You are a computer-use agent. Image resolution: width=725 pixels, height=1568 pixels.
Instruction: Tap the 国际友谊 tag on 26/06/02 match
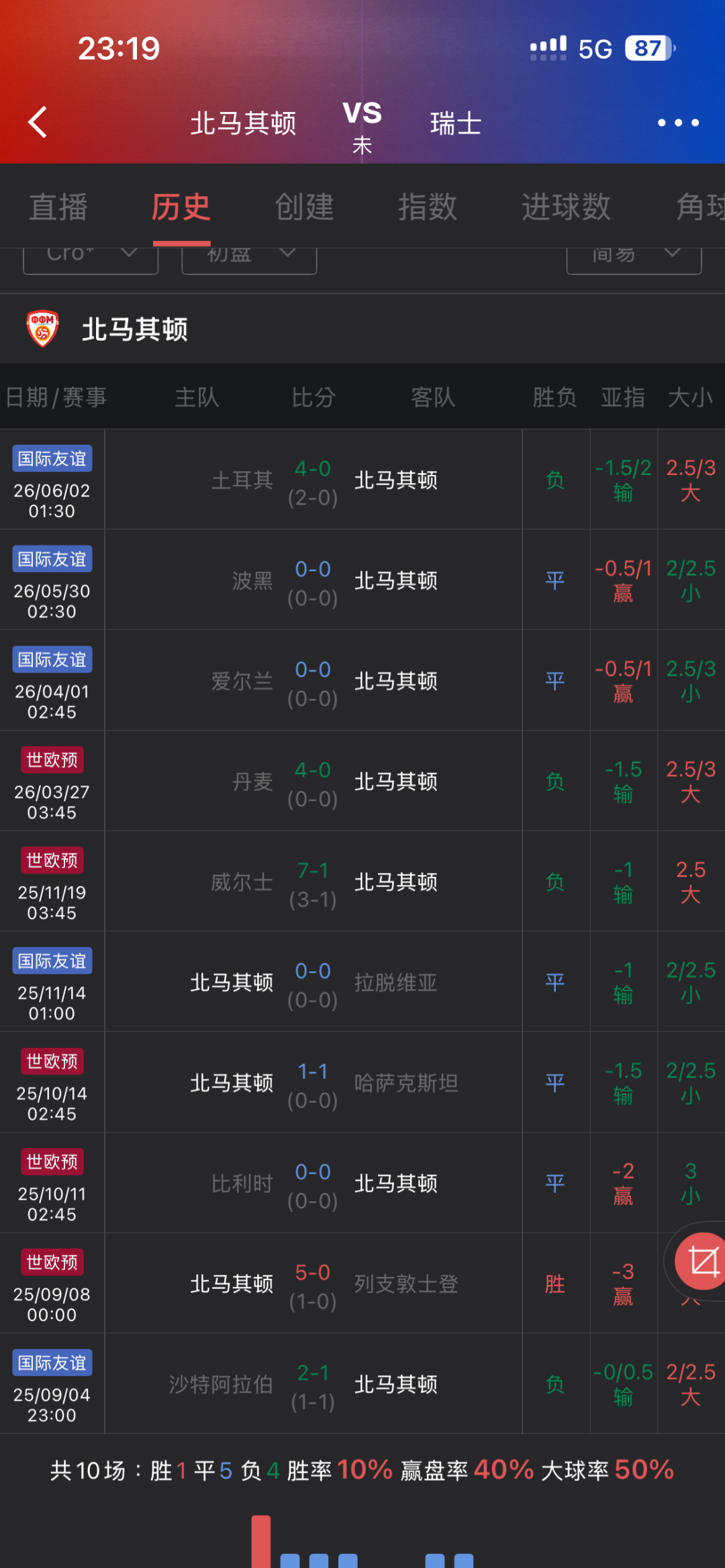coord(52,458)
